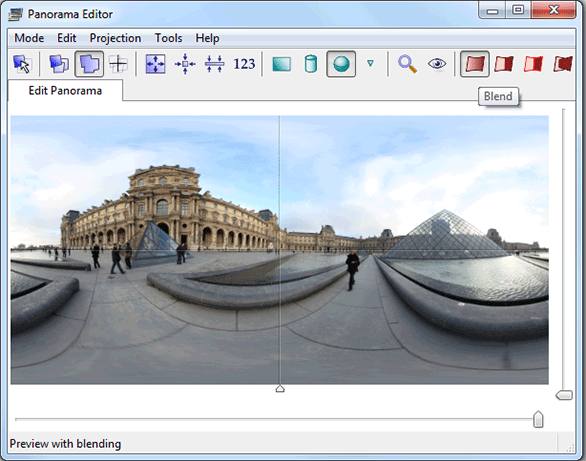Open numerical transform 123 tool
Viewport: 586px width, 461px height.
(244, 64)
